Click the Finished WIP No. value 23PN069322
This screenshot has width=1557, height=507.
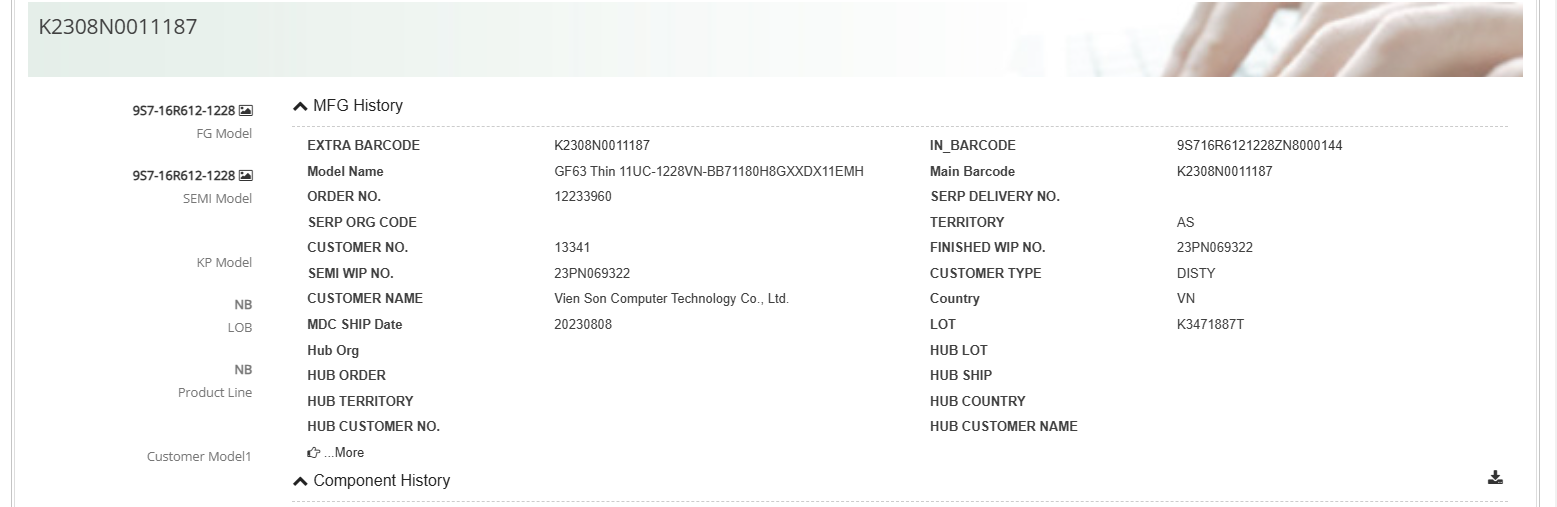tap(1214, 248)
